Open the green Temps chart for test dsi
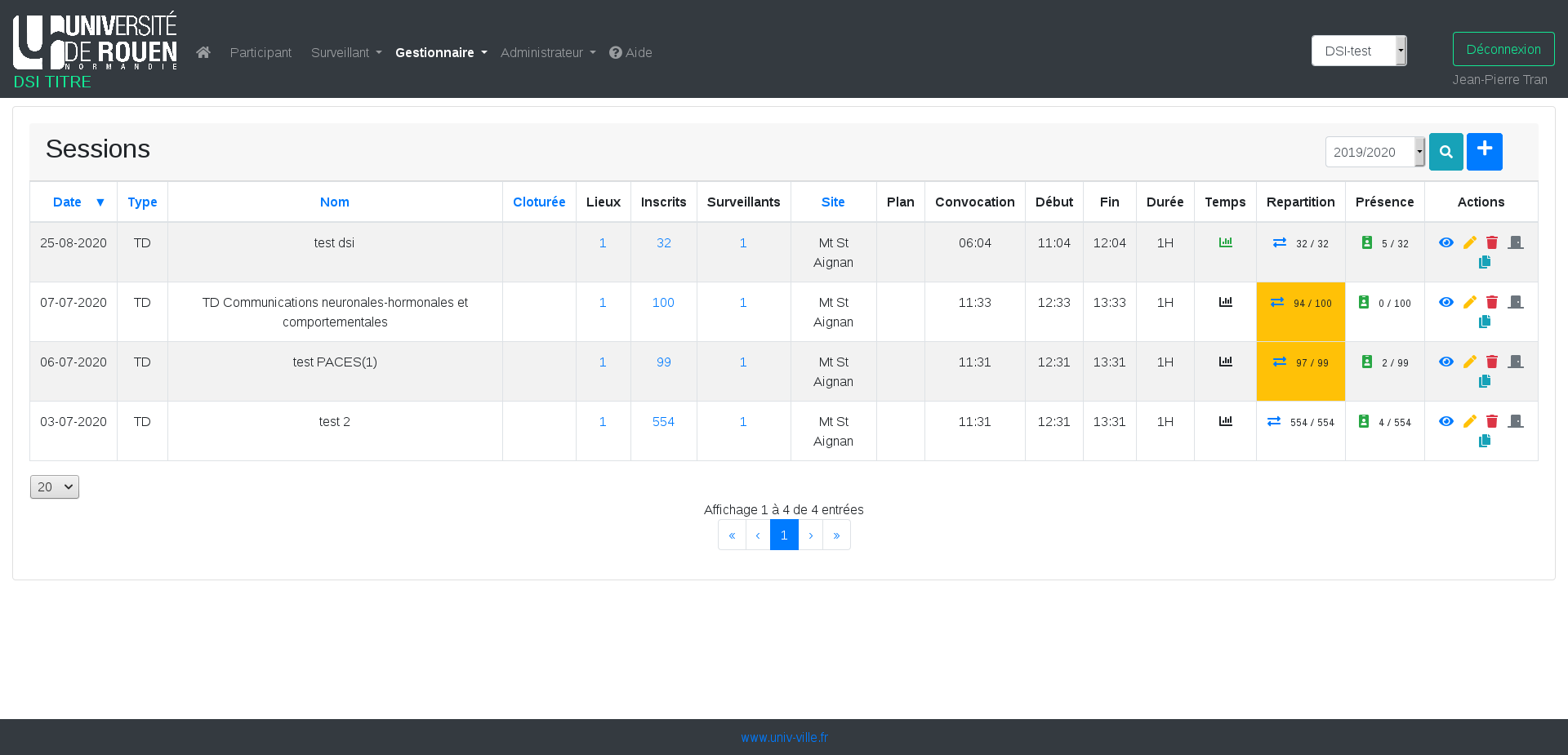The image size is (1568, 755). (x=1225, y=242)
